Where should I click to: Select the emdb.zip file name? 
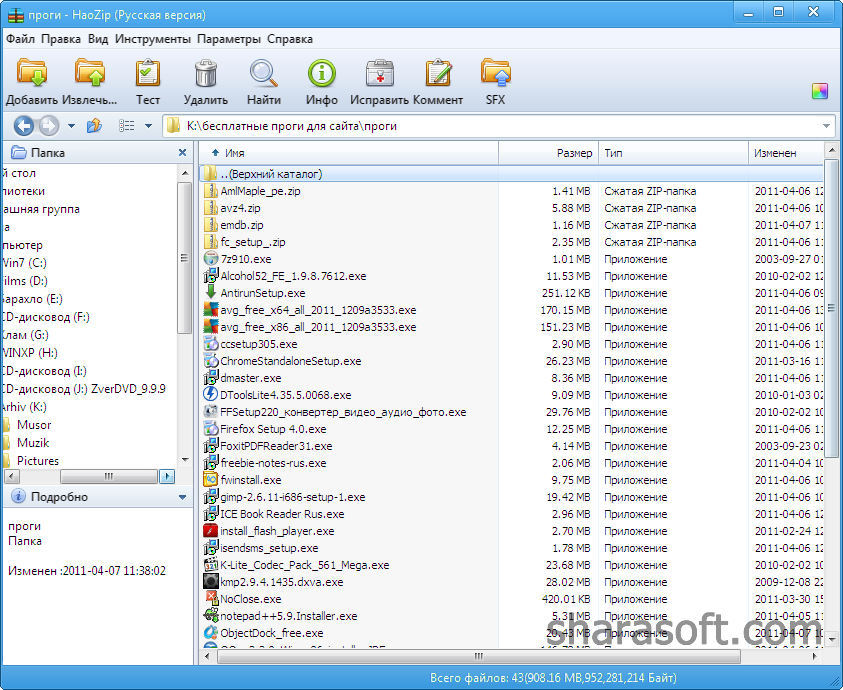pos(242,225)
